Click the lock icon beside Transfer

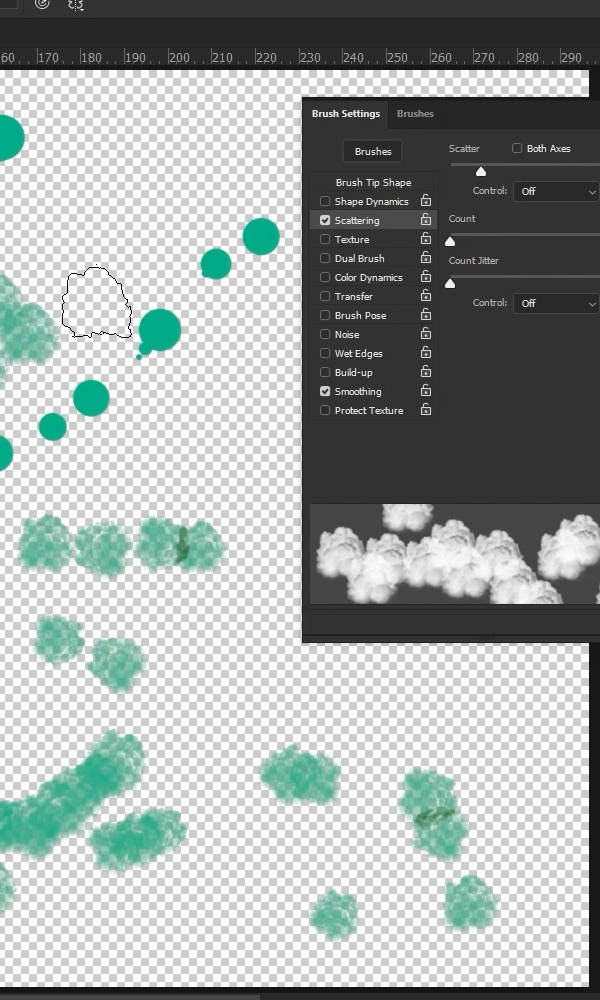pos(426,297)
